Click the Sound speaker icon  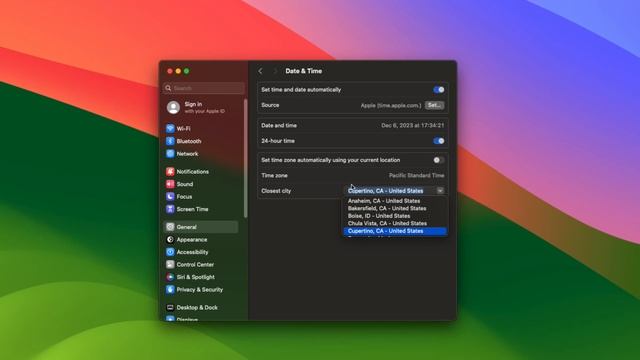(170, 184)
